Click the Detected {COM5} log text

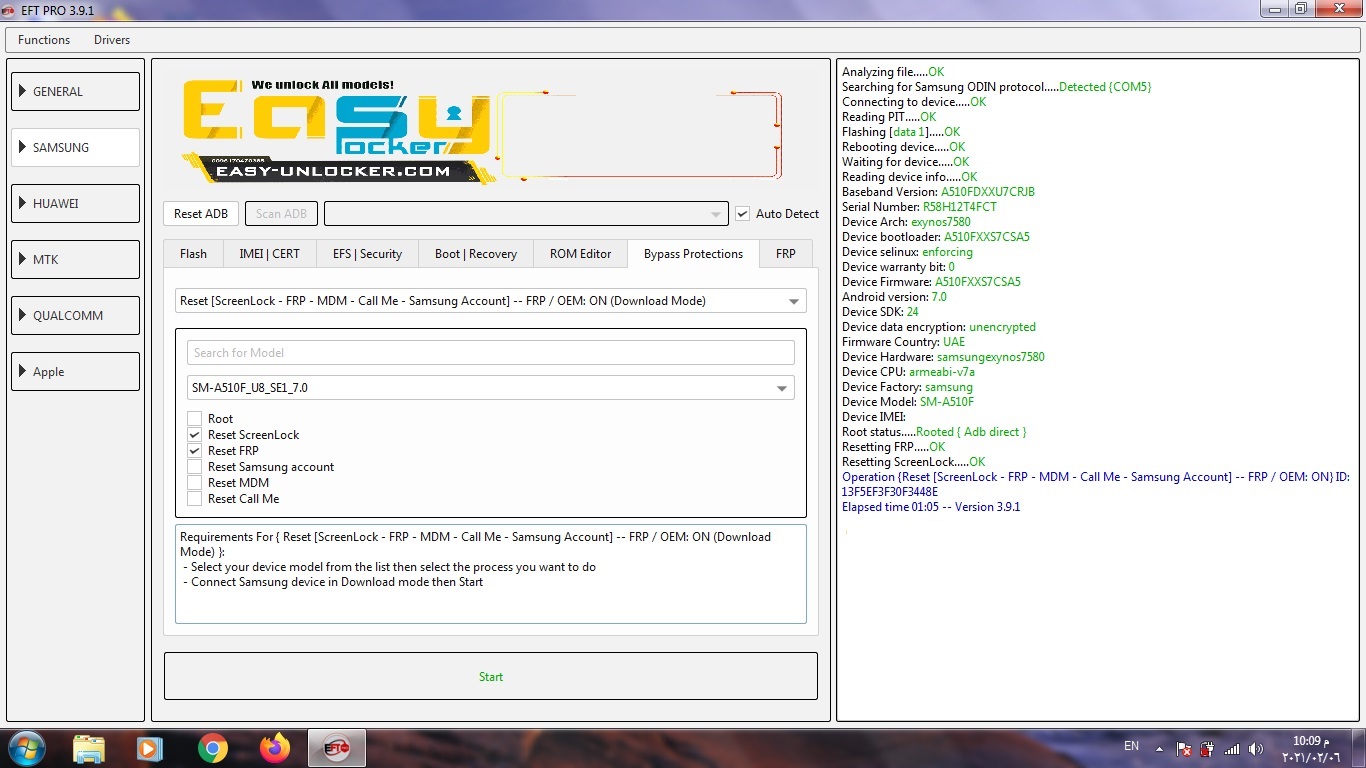1105,87
